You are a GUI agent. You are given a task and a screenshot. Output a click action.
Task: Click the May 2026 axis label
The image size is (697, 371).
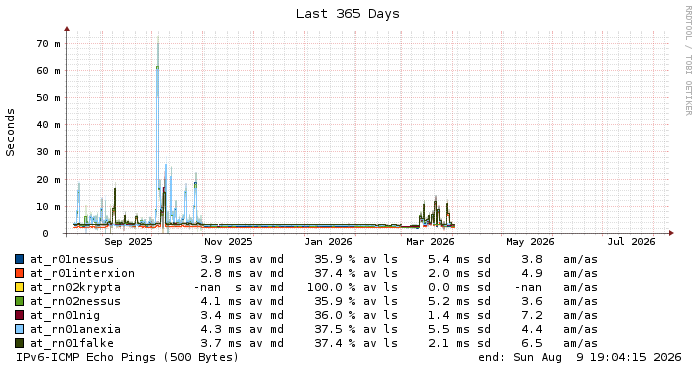530,242
